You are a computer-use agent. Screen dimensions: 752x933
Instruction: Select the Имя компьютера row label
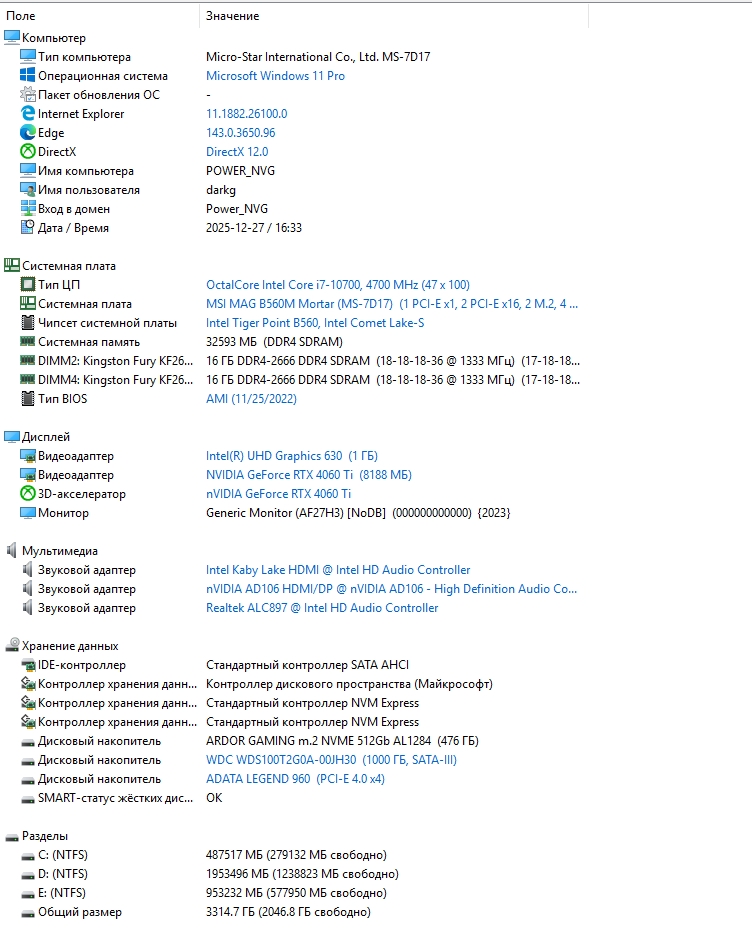[x=86, y=171]
